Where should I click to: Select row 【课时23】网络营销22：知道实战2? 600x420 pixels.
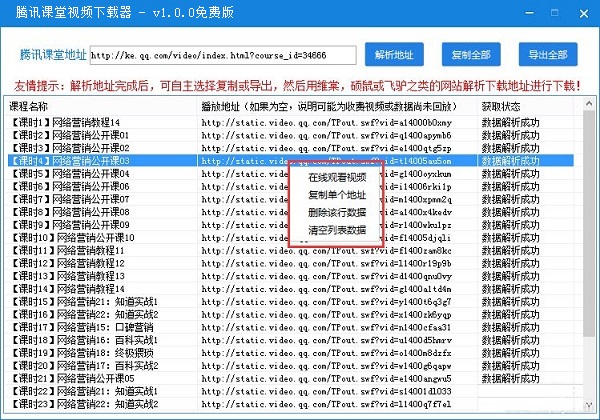pos(290,404)
